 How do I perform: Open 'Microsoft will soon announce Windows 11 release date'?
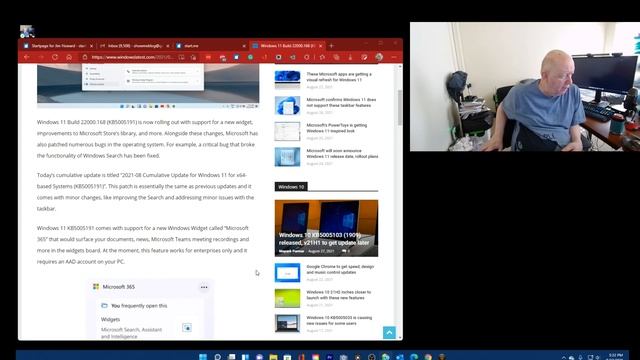point(342,153)
